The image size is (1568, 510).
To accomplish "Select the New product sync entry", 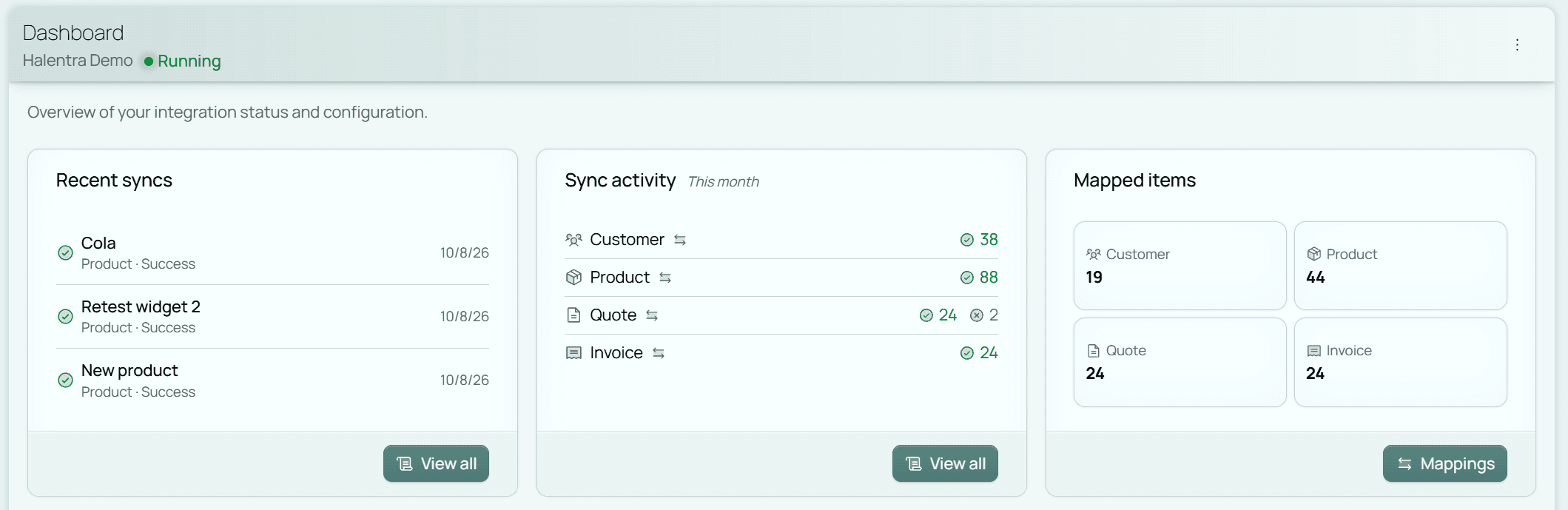I will (272, 380).
